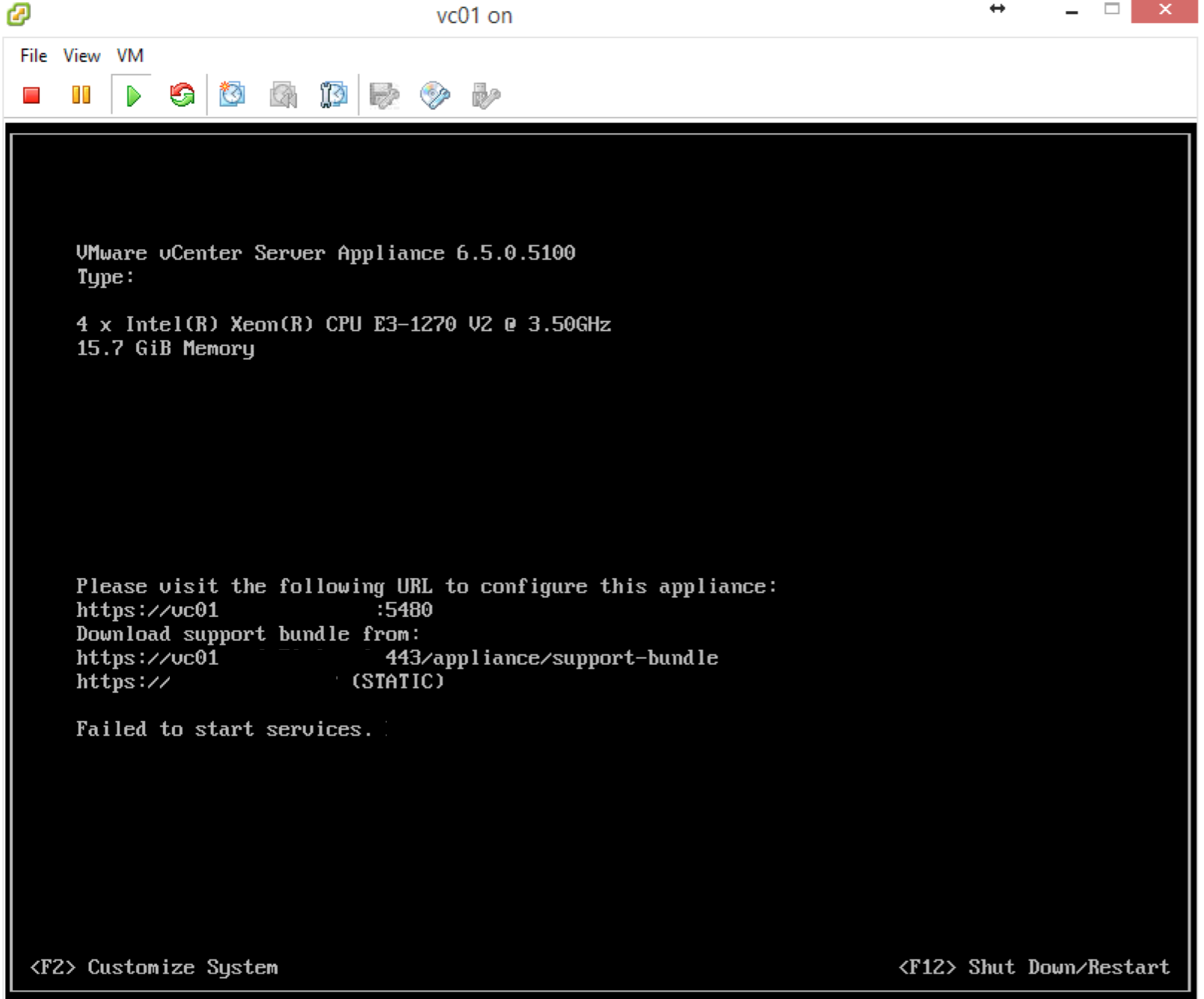
Task: Take a snapshot with the clock-camera icon
Action: coord(232,95)
